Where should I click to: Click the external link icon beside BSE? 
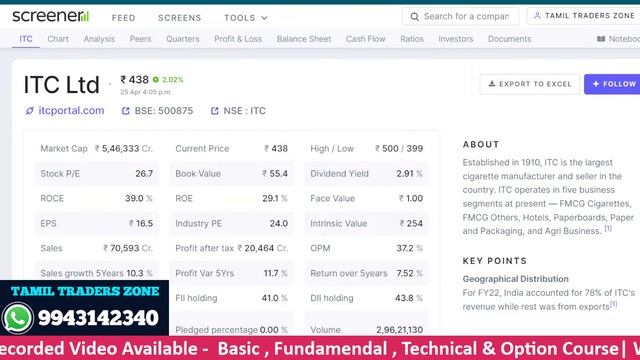point(126,111)
